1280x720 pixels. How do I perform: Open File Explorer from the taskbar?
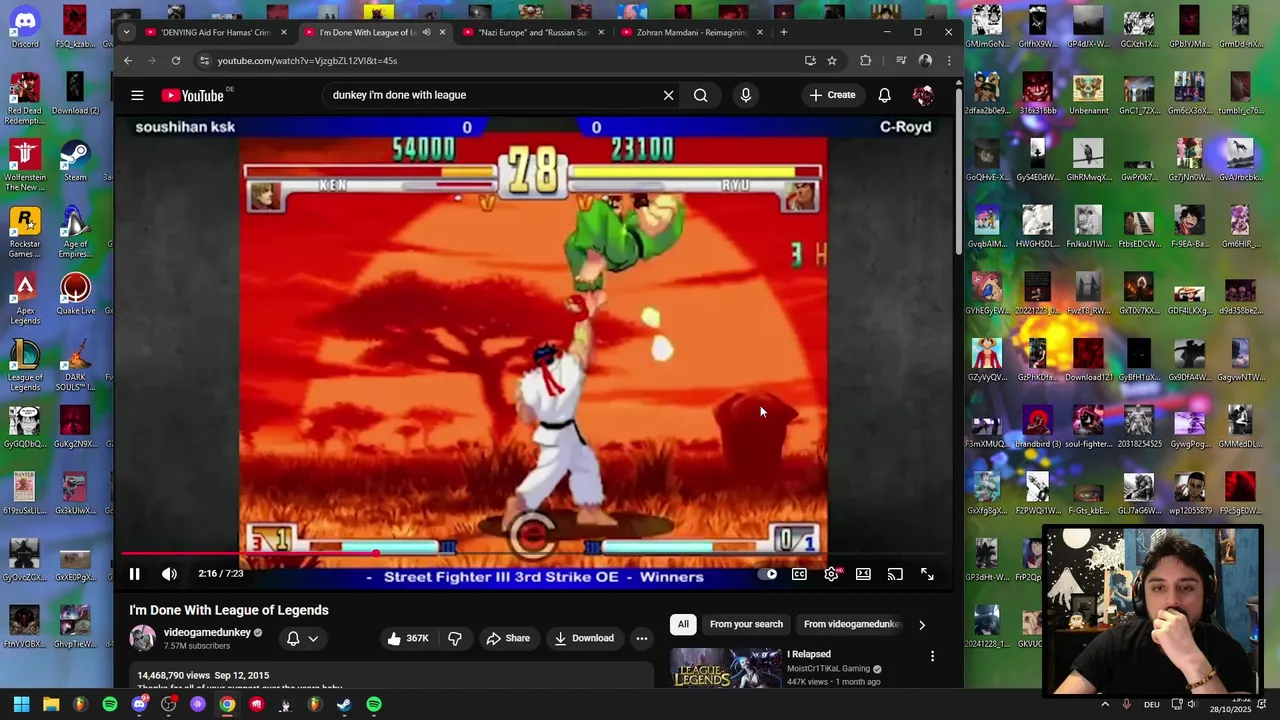(x=51, y=704)
